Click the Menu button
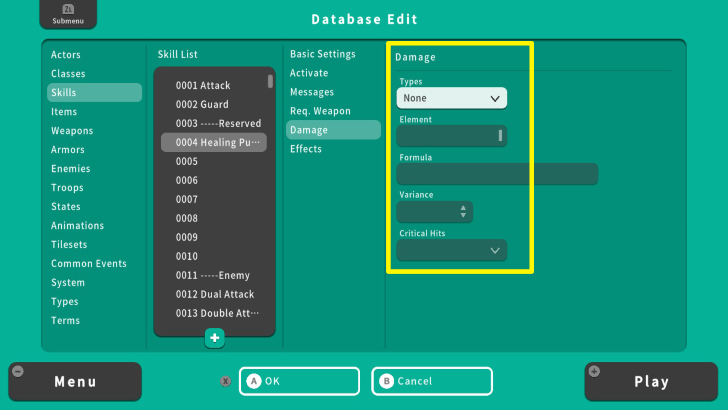728x410 pixels. pos(75,382)
